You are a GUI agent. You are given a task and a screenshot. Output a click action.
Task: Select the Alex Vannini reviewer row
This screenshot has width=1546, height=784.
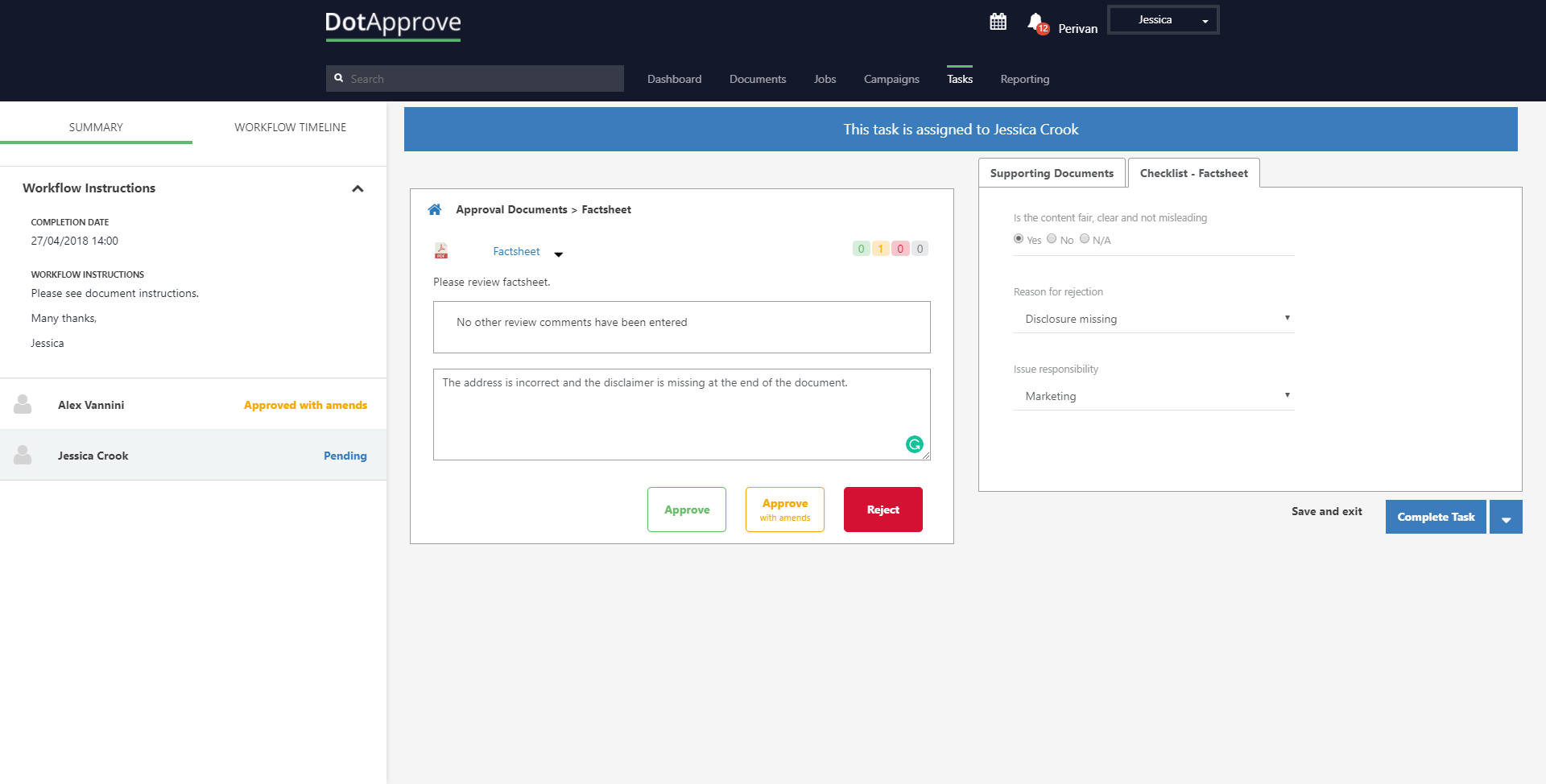(x=193, y=404)
